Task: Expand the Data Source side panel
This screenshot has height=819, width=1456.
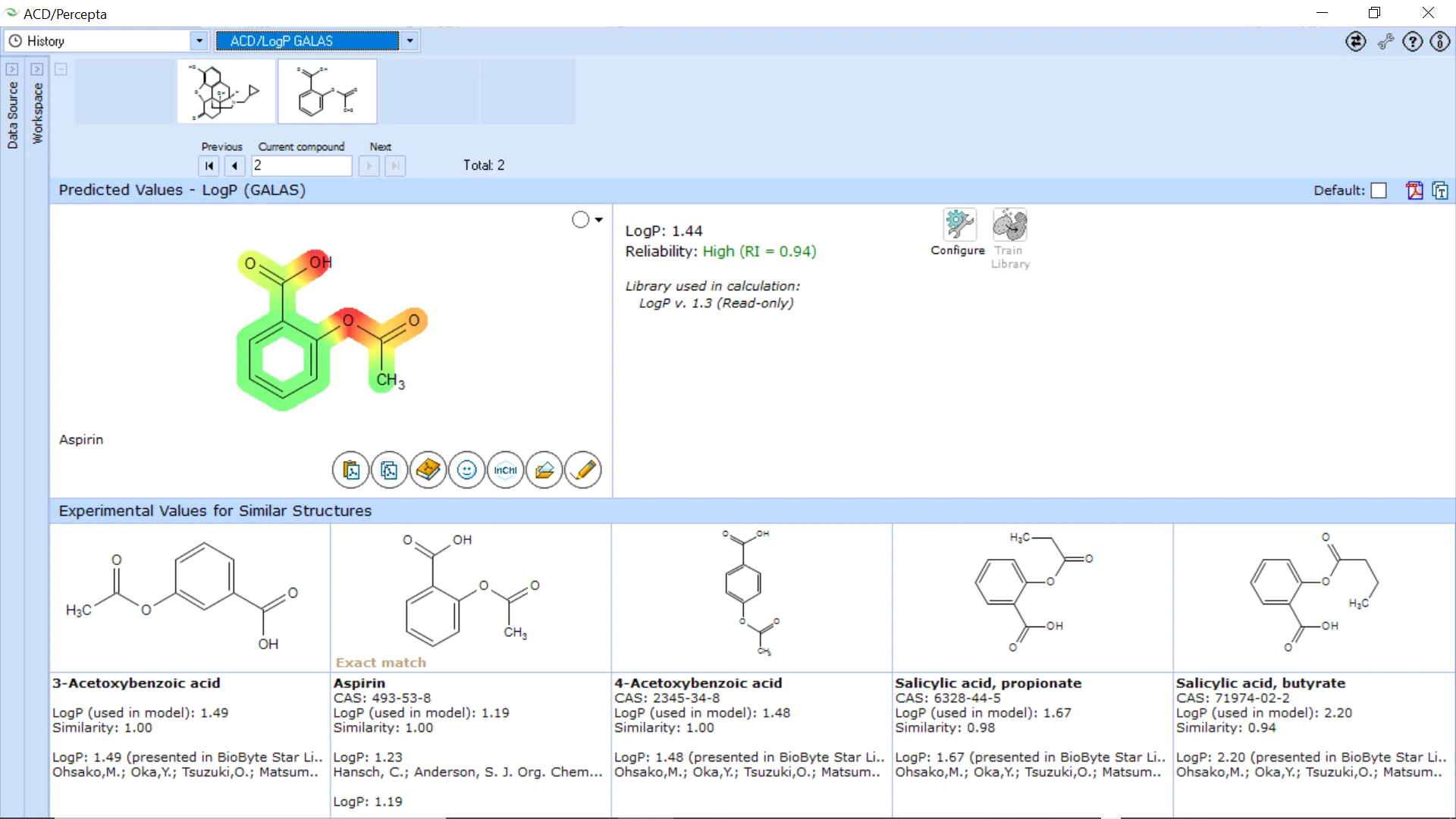Action: click(x=12, y=70)
